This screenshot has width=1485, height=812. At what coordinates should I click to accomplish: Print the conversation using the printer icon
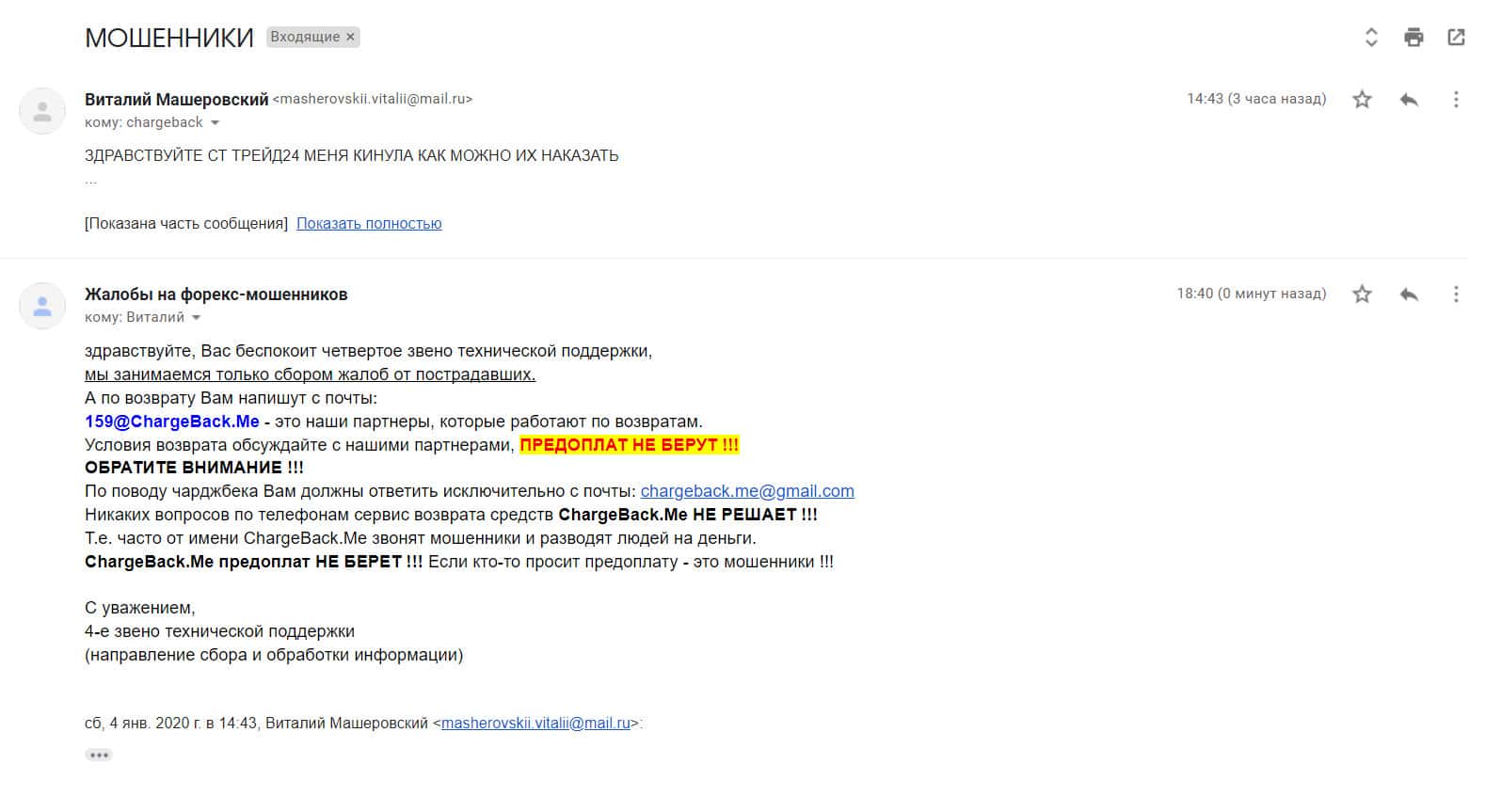click(x=1413, y=38)
